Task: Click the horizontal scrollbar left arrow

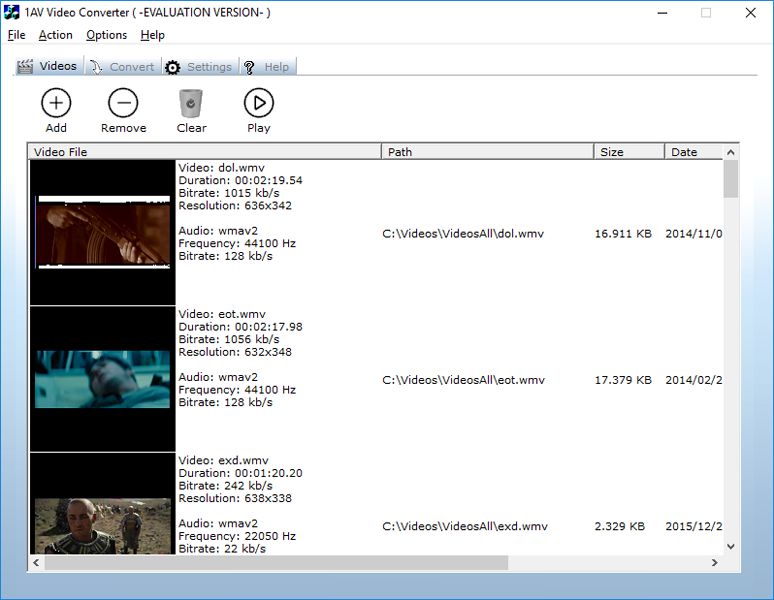Action: click(x=36, y=562)
